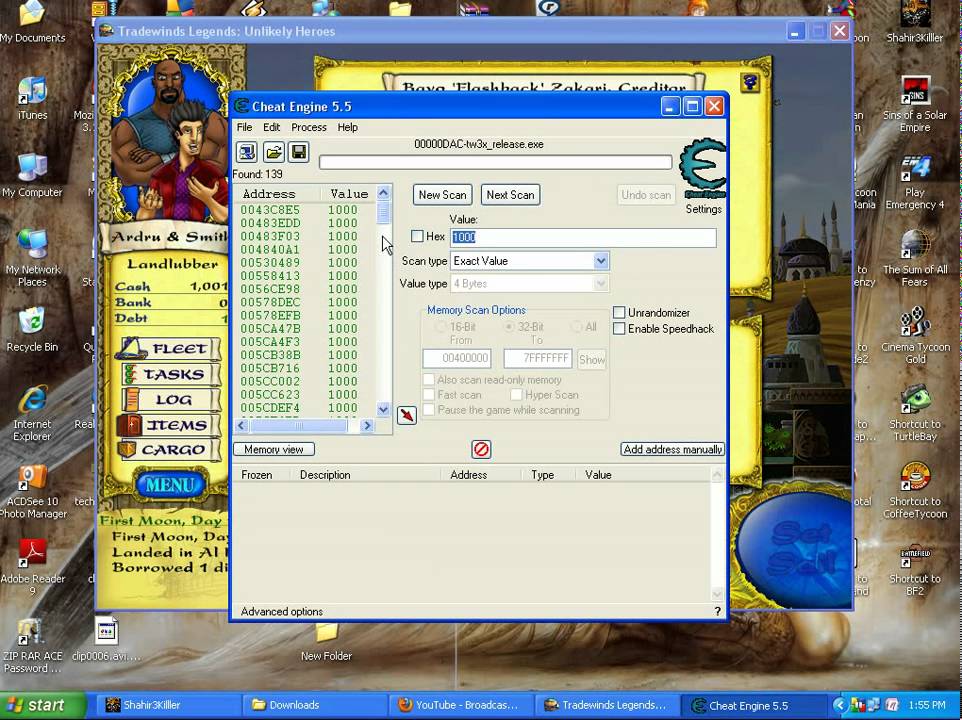Toggle Fast scan checkbox

[429, 394]
